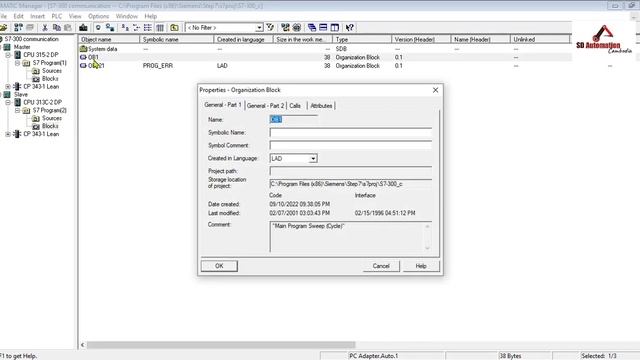The height and width of the screenshot is (360, 640).
Task: Click the Tile Horizontally toolbar icon
Action: (x=323, y=27)
